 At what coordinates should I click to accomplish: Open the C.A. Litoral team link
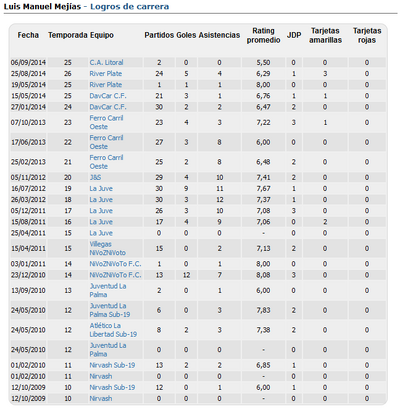pyautogui.click(x=106, y=62)
